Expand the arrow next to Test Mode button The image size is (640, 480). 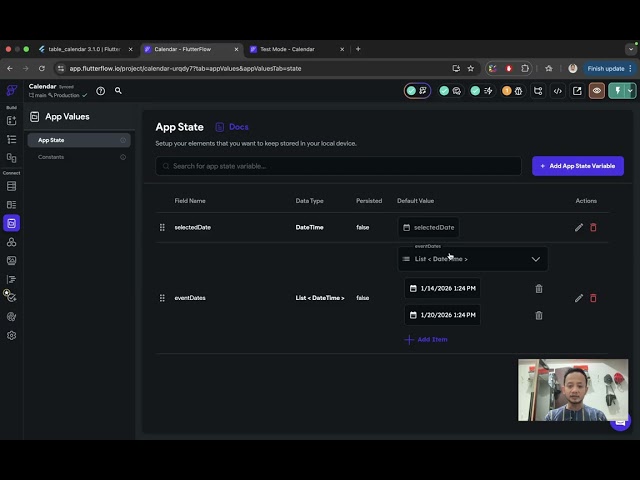[630, 91]
